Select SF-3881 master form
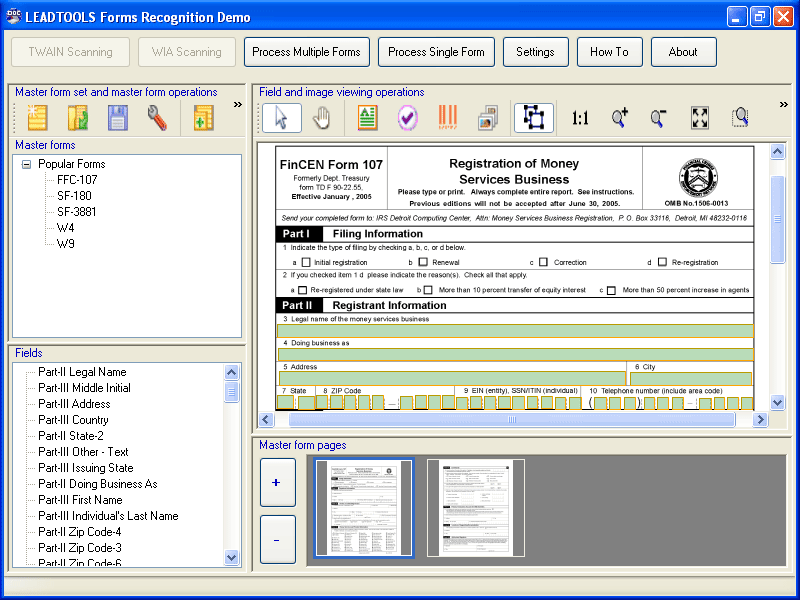Image resolution: width=800 pixels, height=600 pixels. pos(77,212)
